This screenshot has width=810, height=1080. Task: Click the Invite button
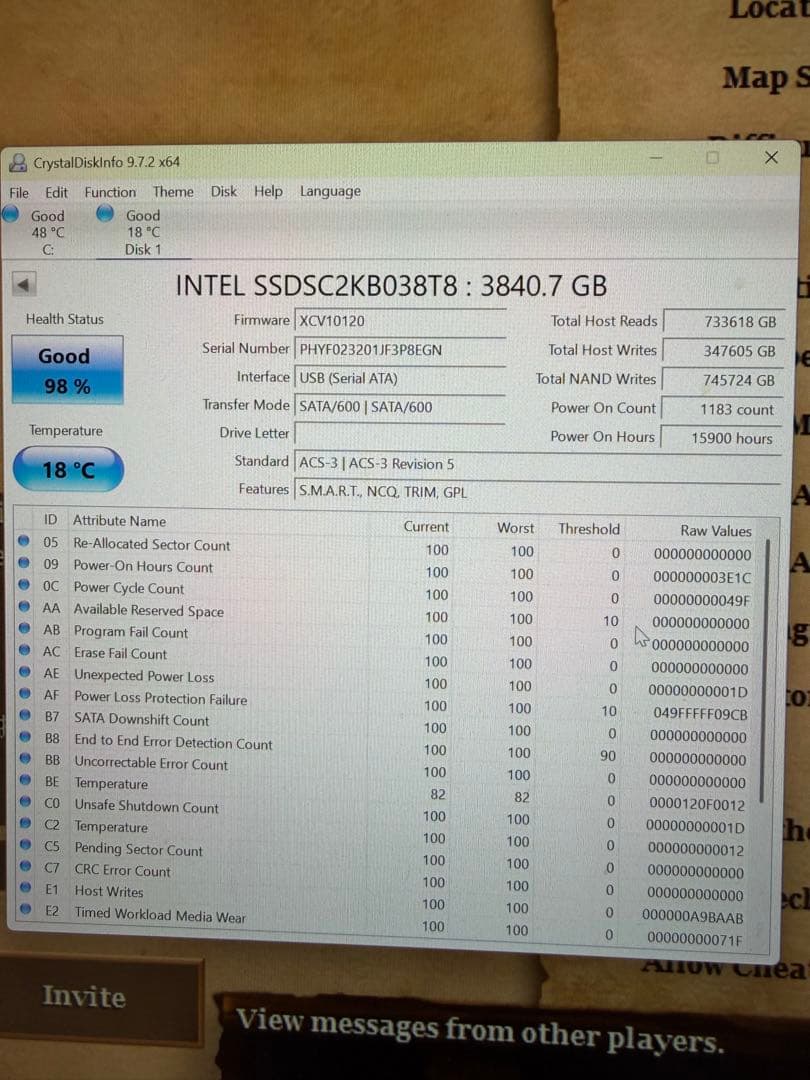85,996
